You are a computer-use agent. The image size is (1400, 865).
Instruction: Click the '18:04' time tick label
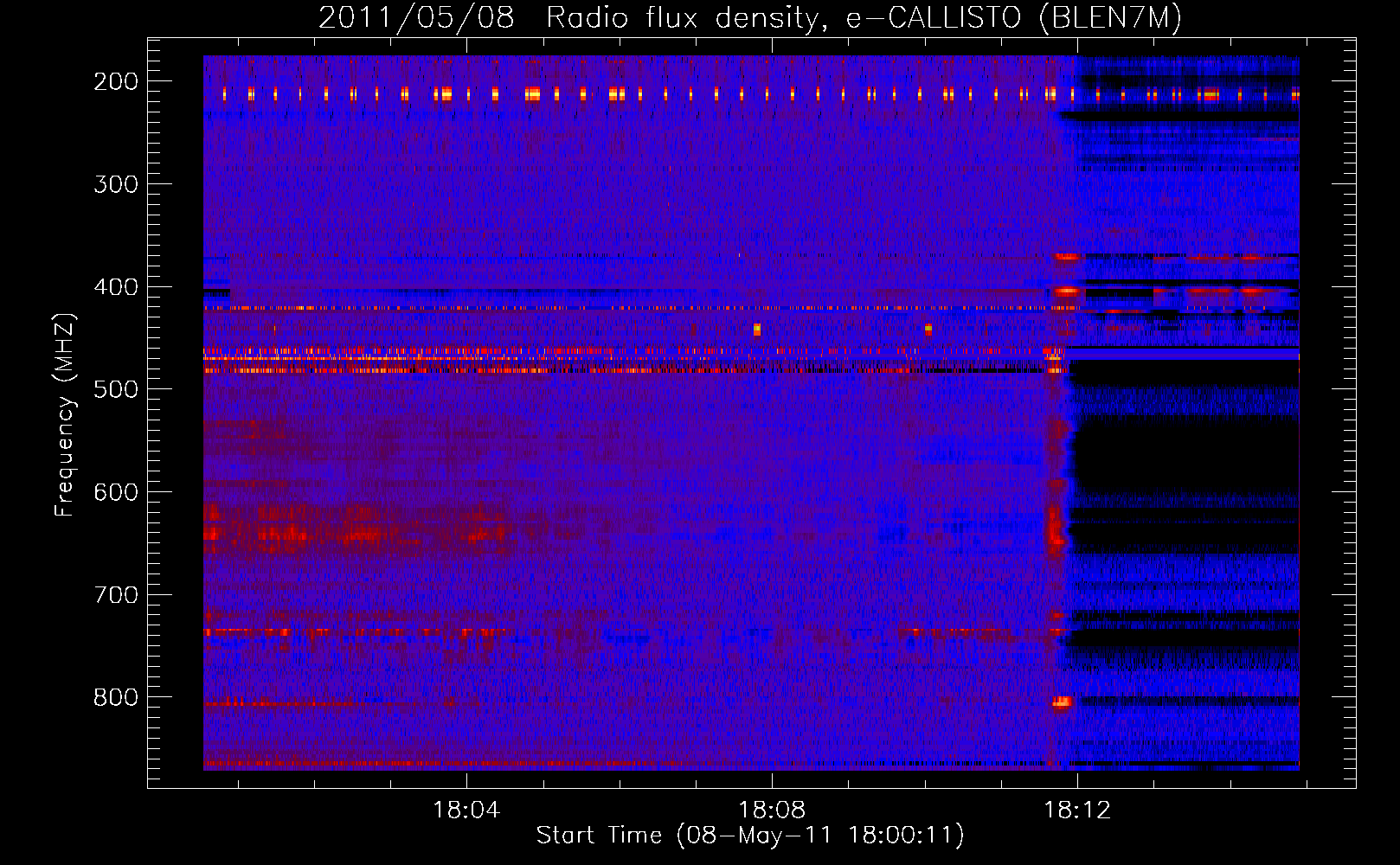click(466, 811)
